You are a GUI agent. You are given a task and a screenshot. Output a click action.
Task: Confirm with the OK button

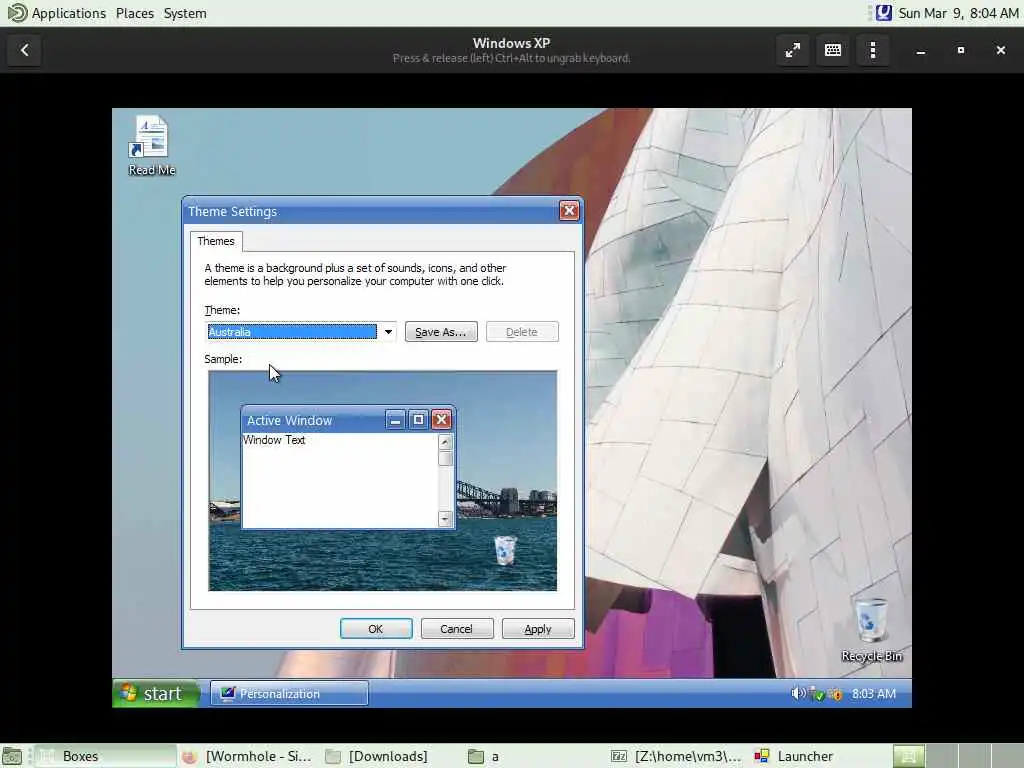pos(376,629)
